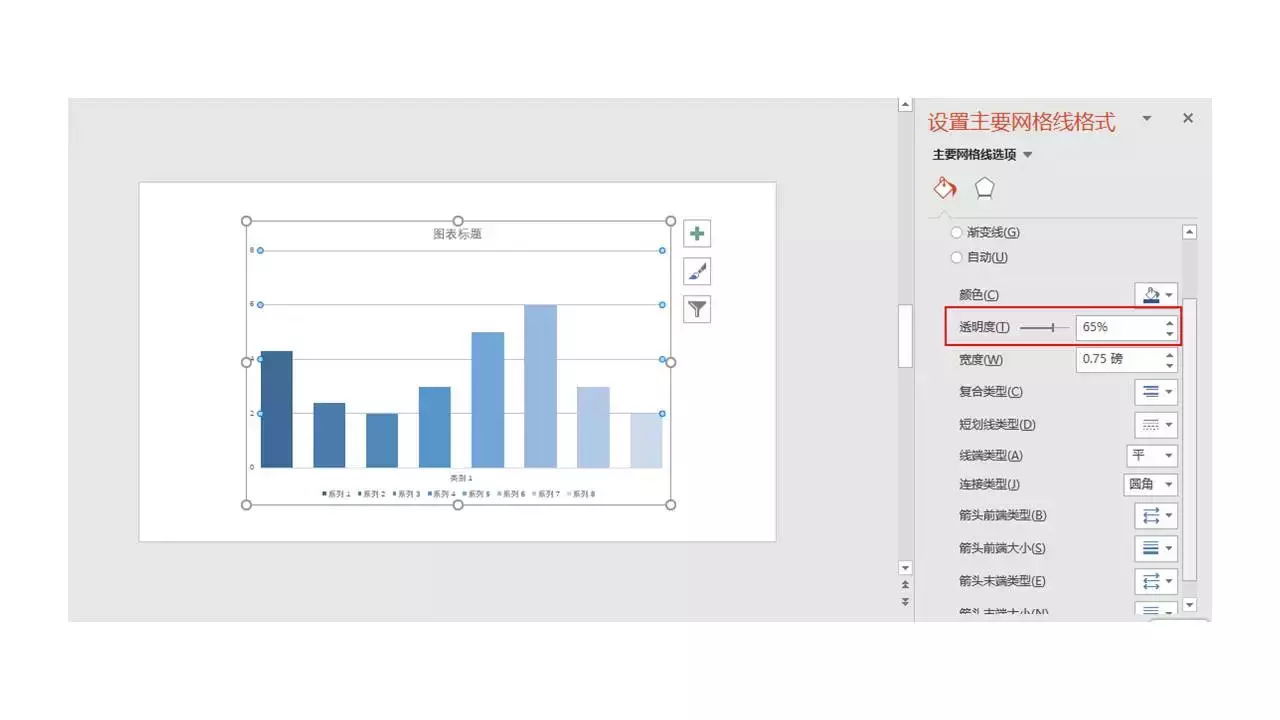
Task: Close the 设置主要网格线格式 pane
Action: (1188, 118)
